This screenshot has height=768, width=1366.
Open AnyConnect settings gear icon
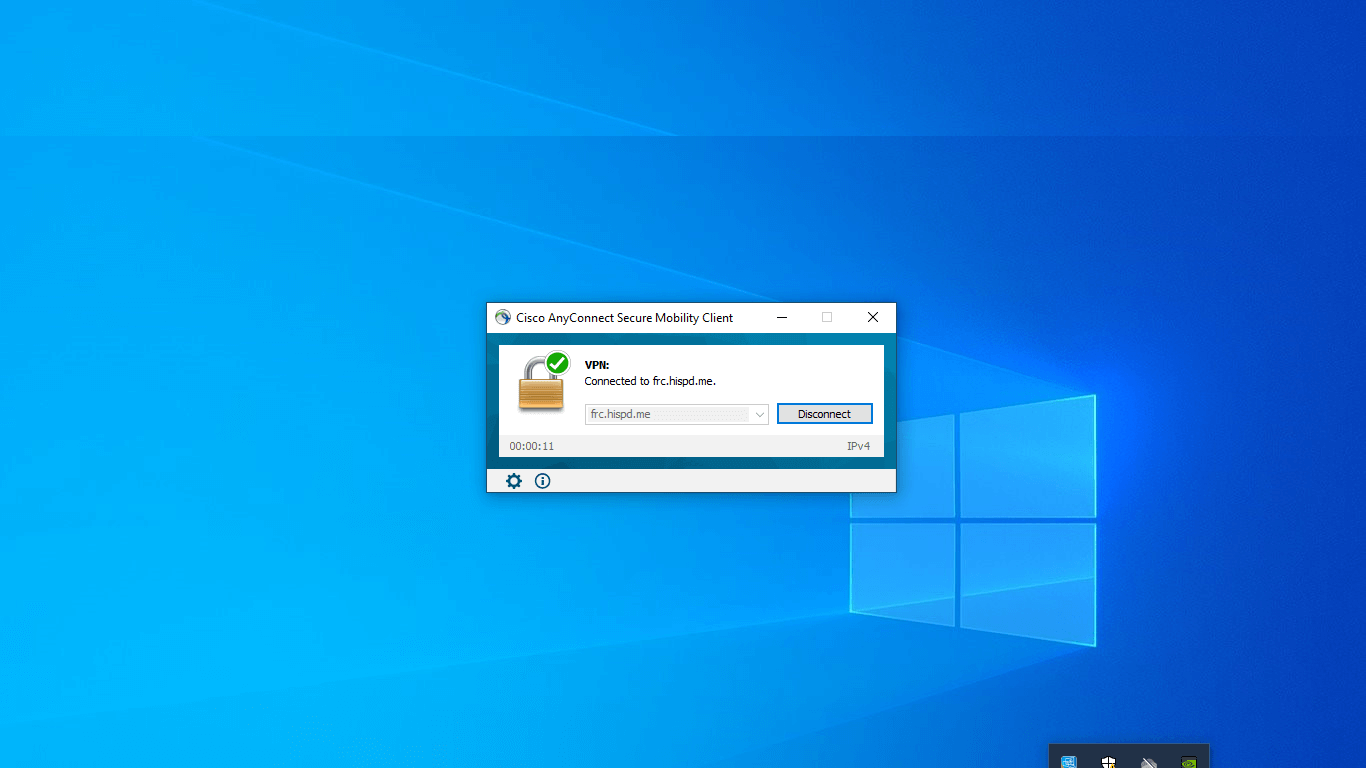514,481
